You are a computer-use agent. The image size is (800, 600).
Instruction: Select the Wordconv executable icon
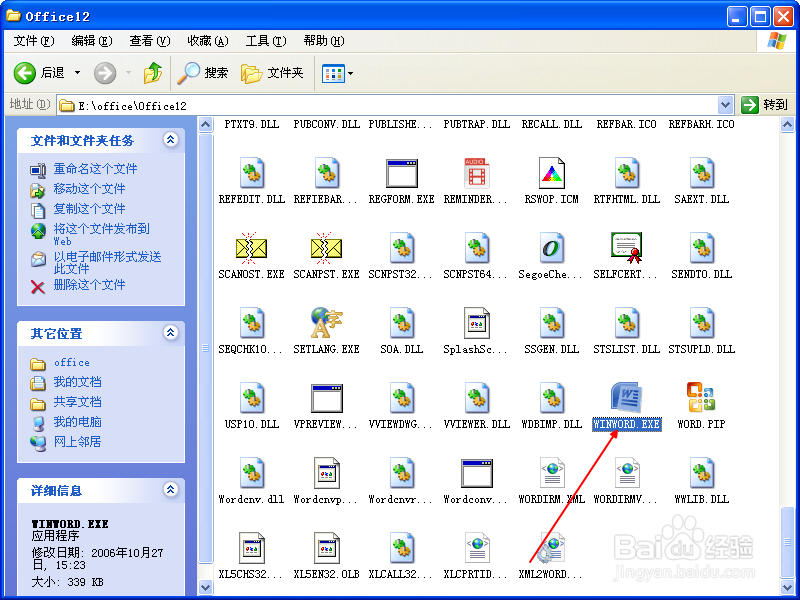click(477, 473)
